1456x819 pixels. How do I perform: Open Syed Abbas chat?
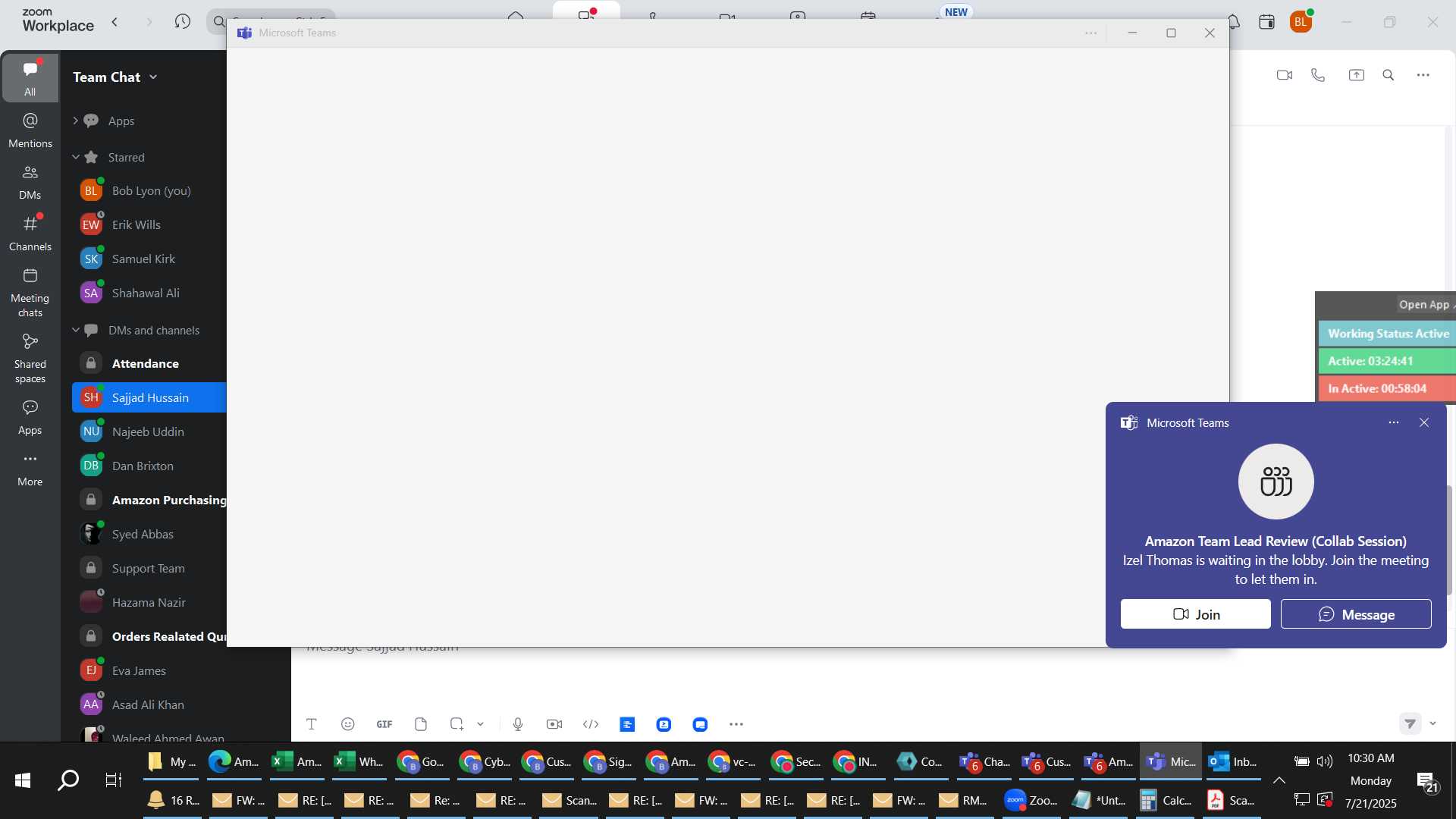pos(149,534)
